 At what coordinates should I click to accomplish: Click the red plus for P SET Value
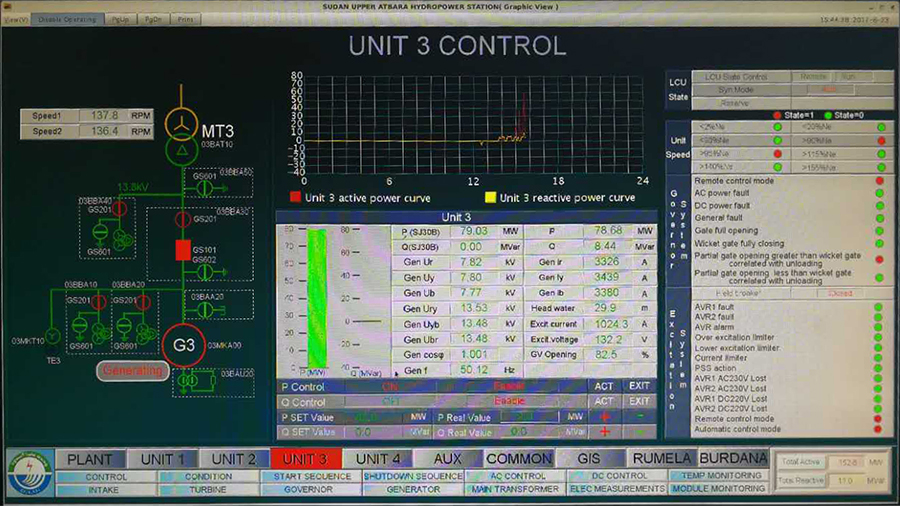[605, 417]
